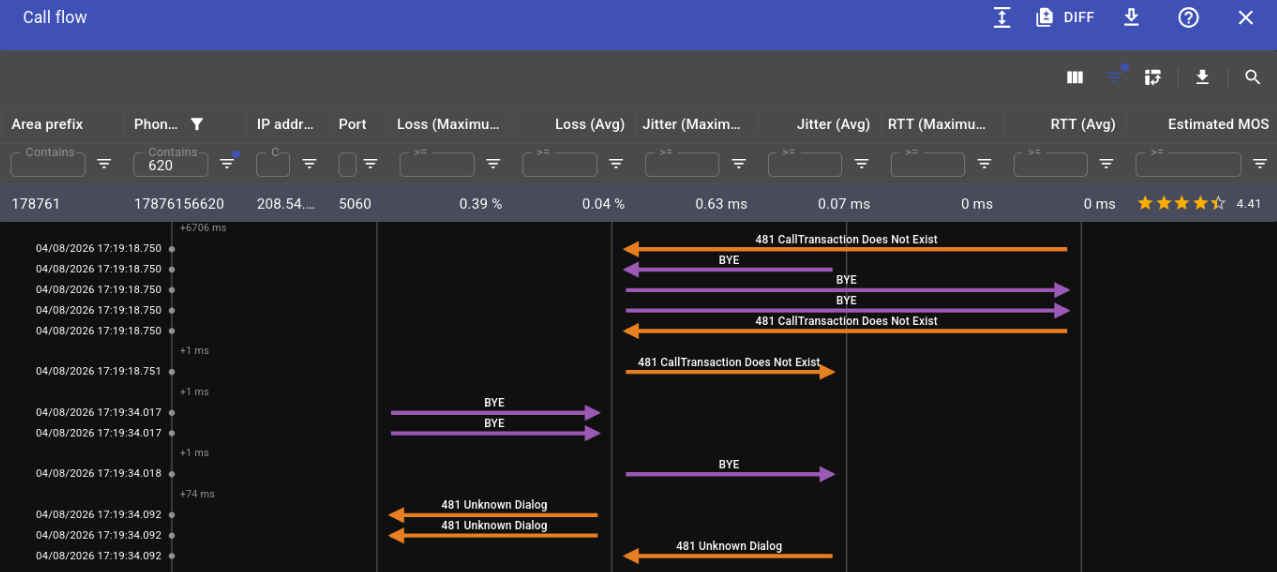1277x572 pixels.
Task: Focus the Loss (Maximum) >= filter field
Action: [x=437, y=164]
